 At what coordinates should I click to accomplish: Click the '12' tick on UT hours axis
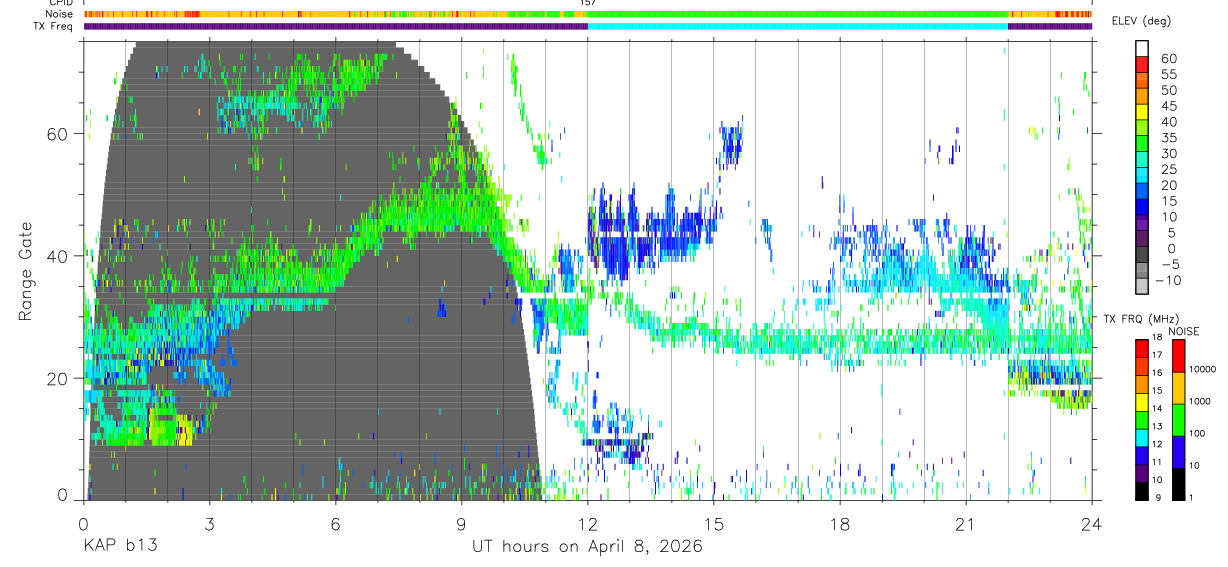pyautogui.click(x=588, y=525)
